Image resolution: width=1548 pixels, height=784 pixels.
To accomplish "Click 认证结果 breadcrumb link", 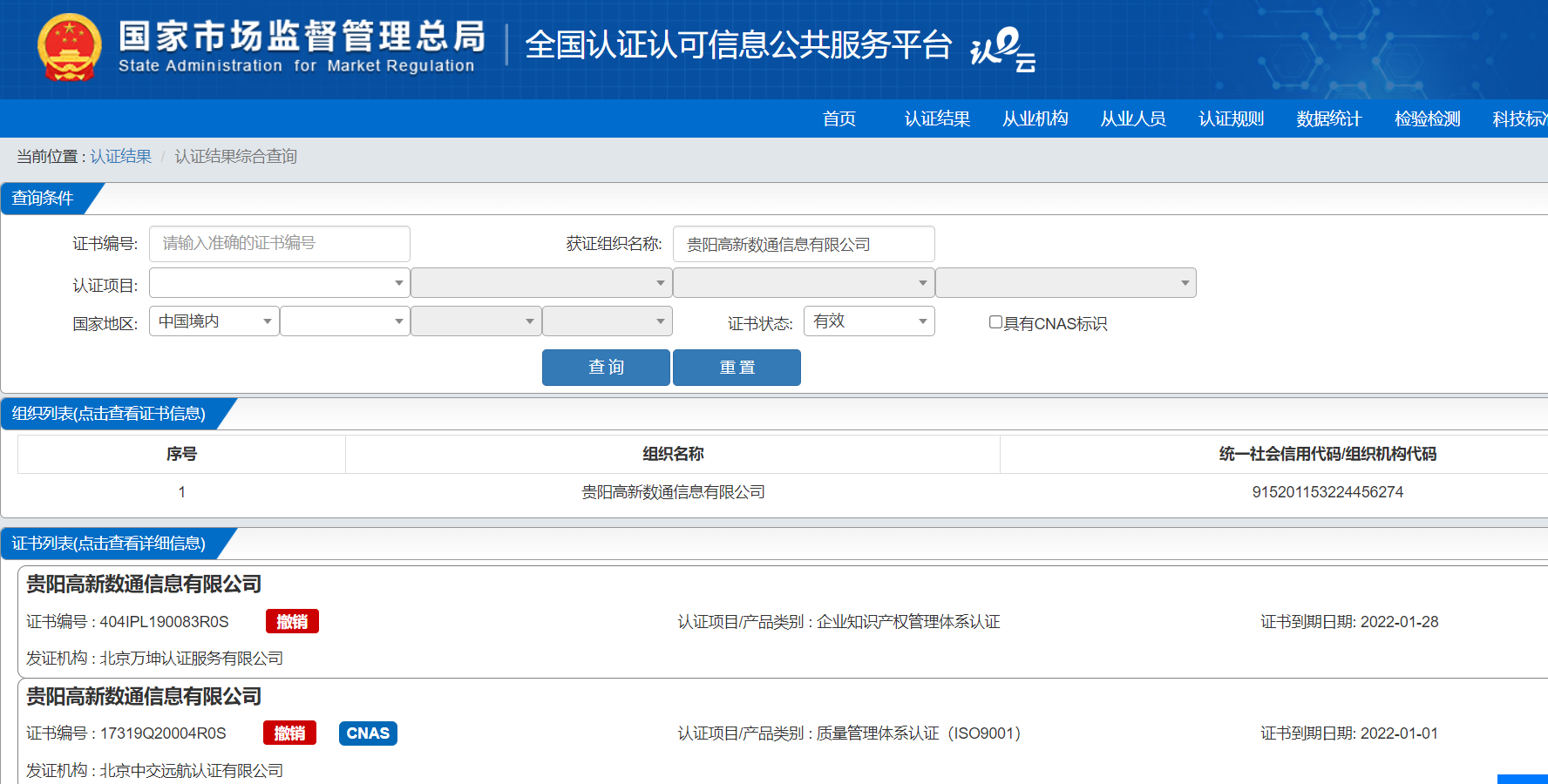I will 121,156.
